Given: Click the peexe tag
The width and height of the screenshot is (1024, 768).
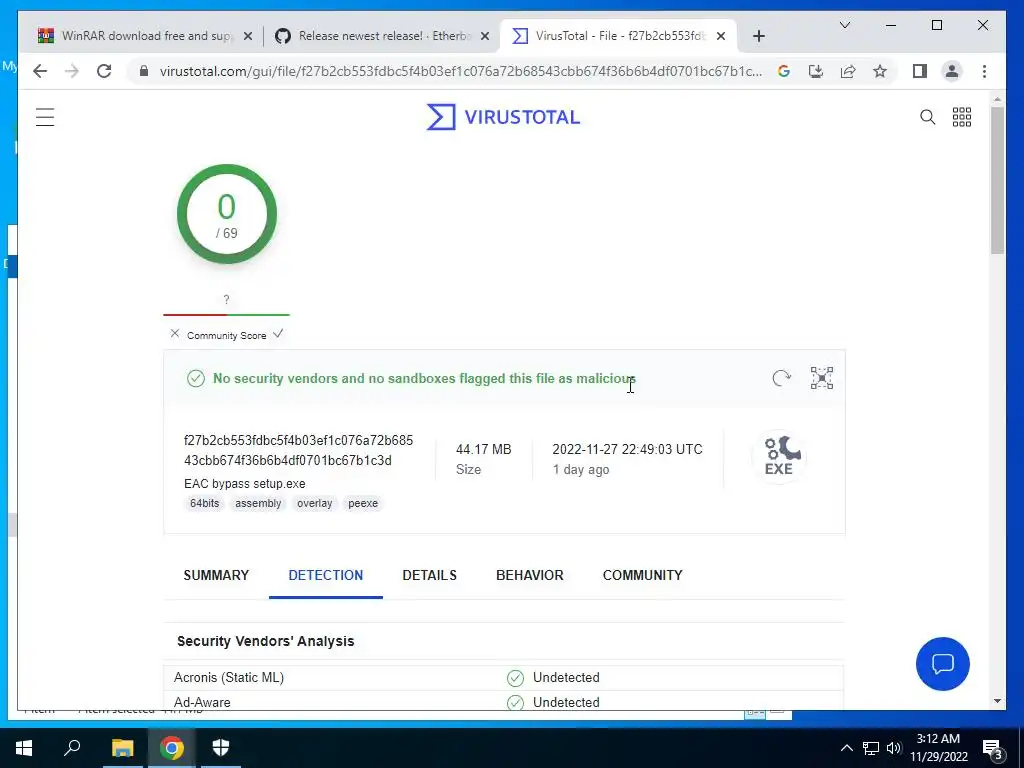Looking at the screenshot, I should pos(363,504).
